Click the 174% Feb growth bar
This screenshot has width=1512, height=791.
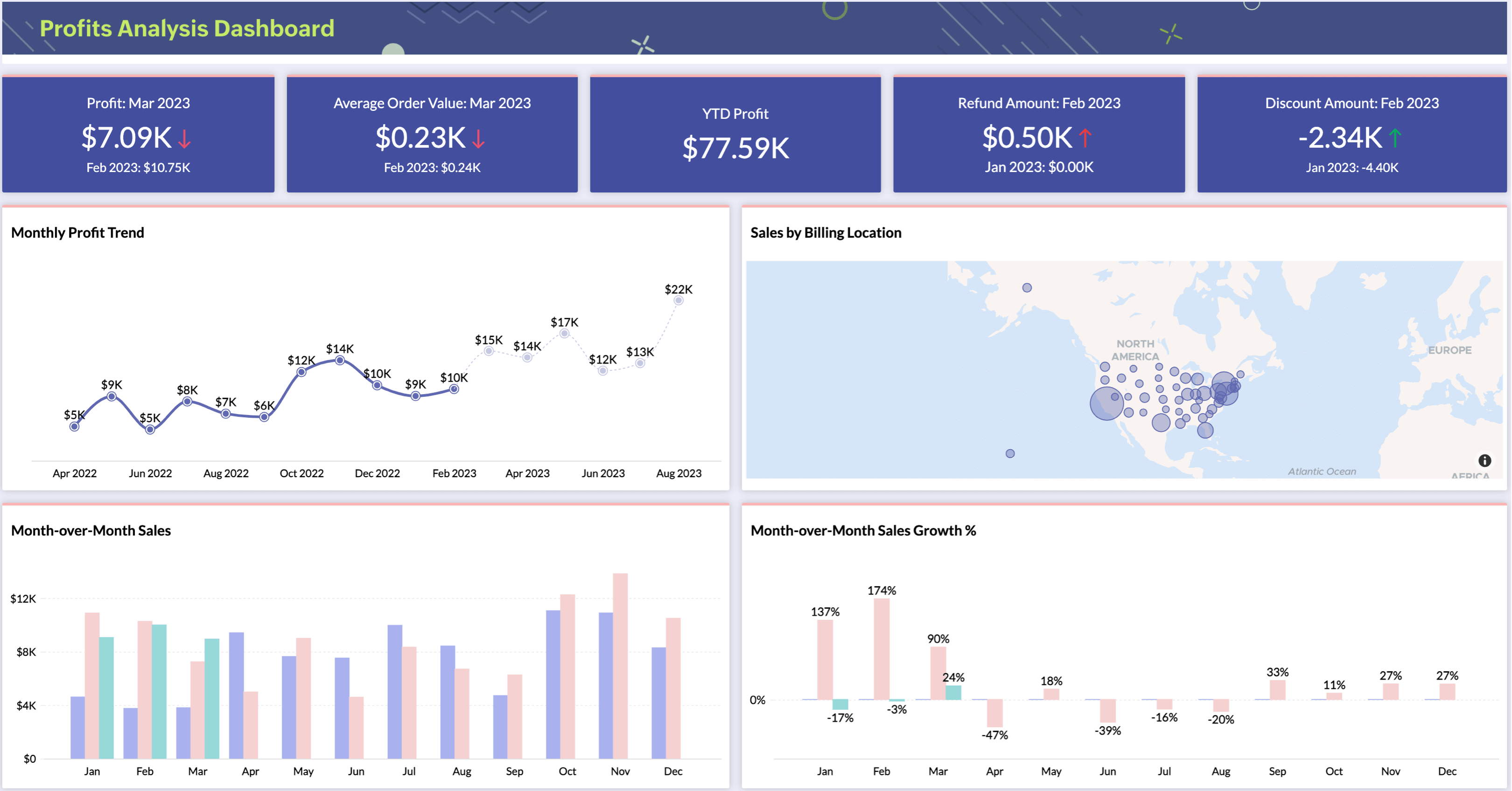pos(881,648)
